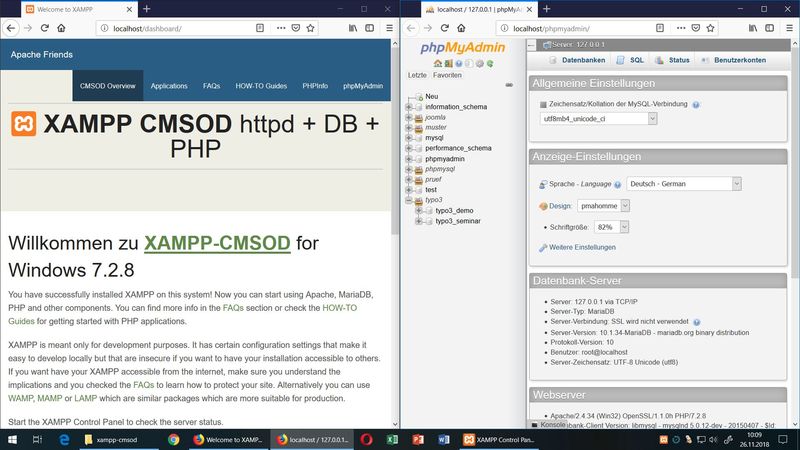Launch Microsoft Edge from taskbar

pos(64,439)
